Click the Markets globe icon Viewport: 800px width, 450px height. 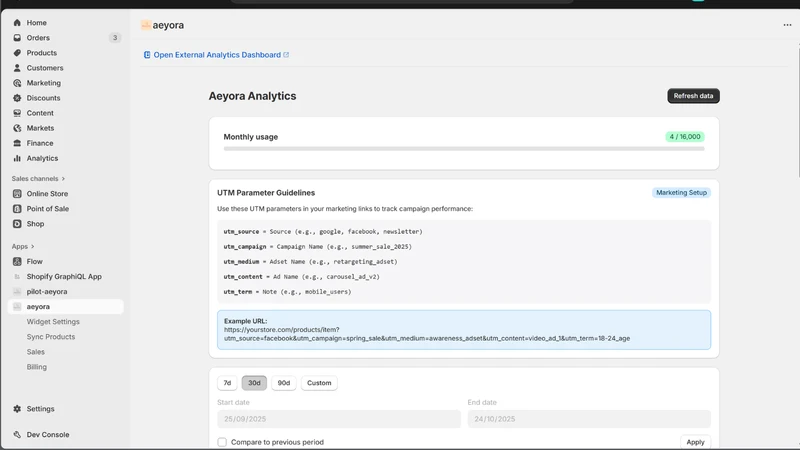pyautogui.click(x=17, y=128)
